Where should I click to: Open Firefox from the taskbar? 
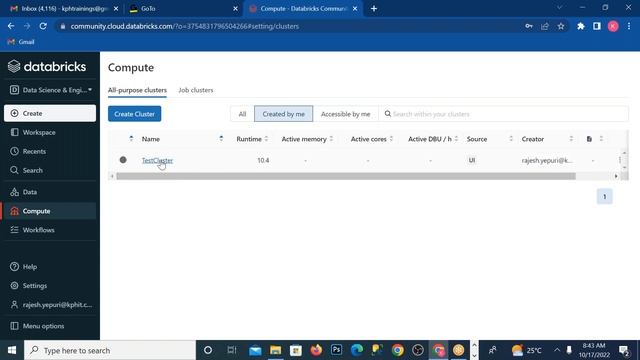point(316,350)
